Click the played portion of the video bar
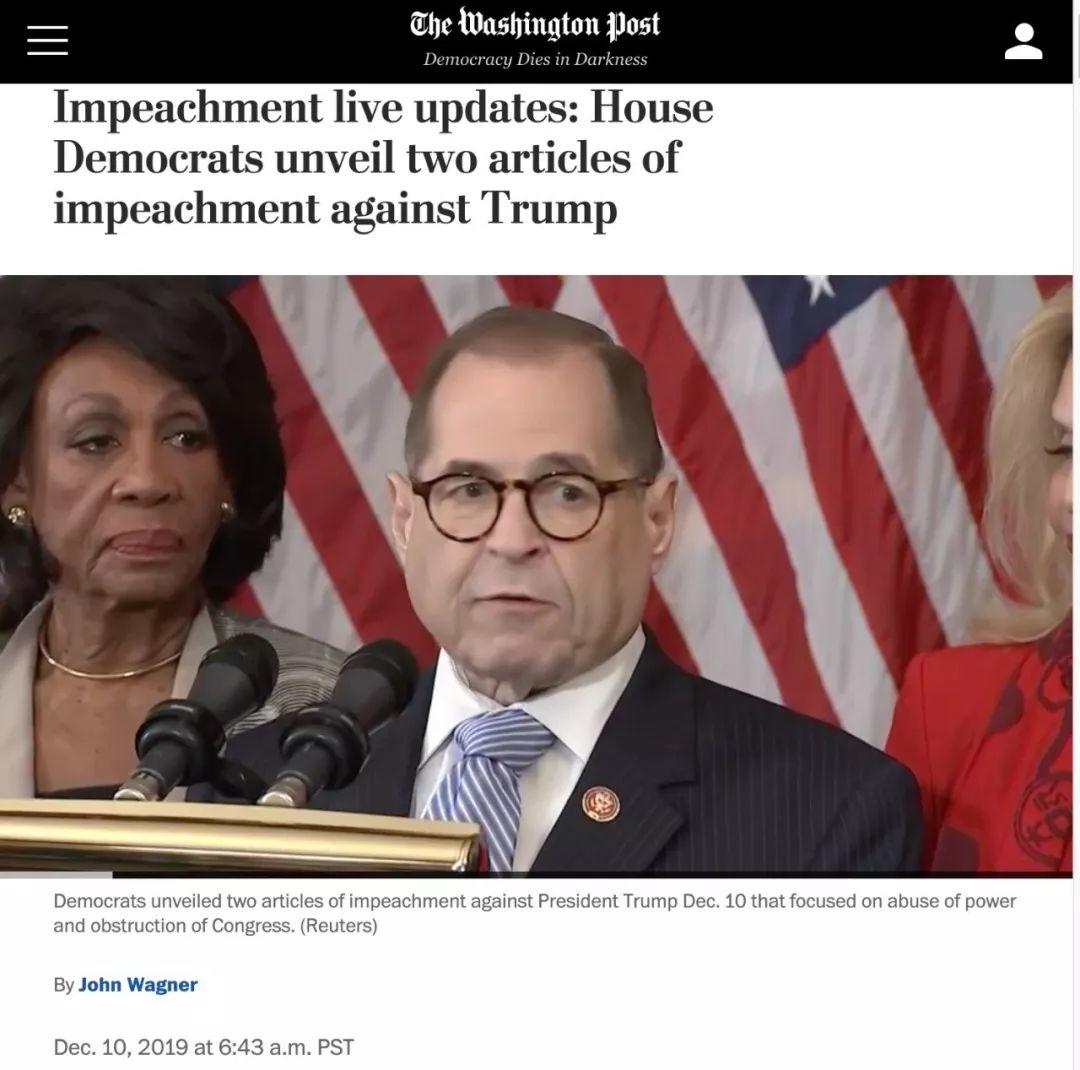Image resolution: width=1080 pixels, height=1070 pixels. click(56, 875)
